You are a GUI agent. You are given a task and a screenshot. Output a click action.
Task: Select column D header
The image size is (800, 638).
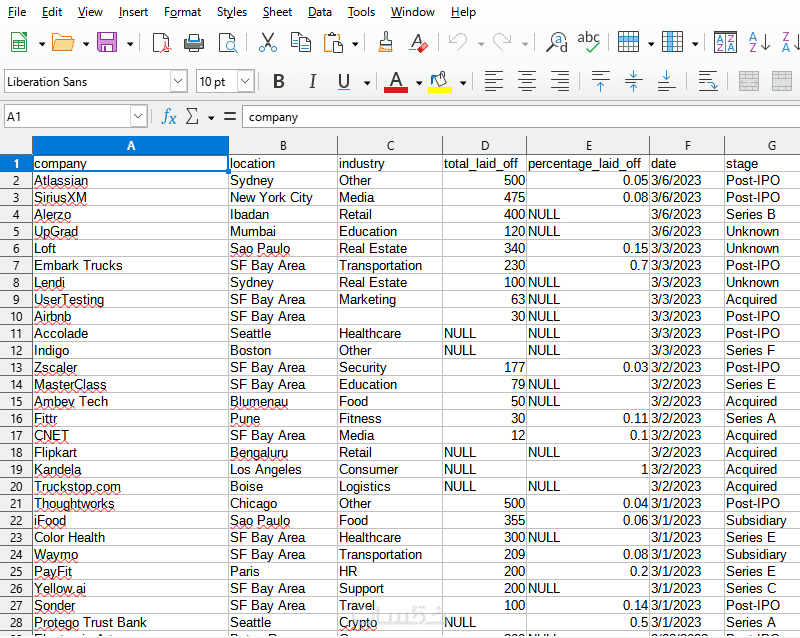coord(484,146)
